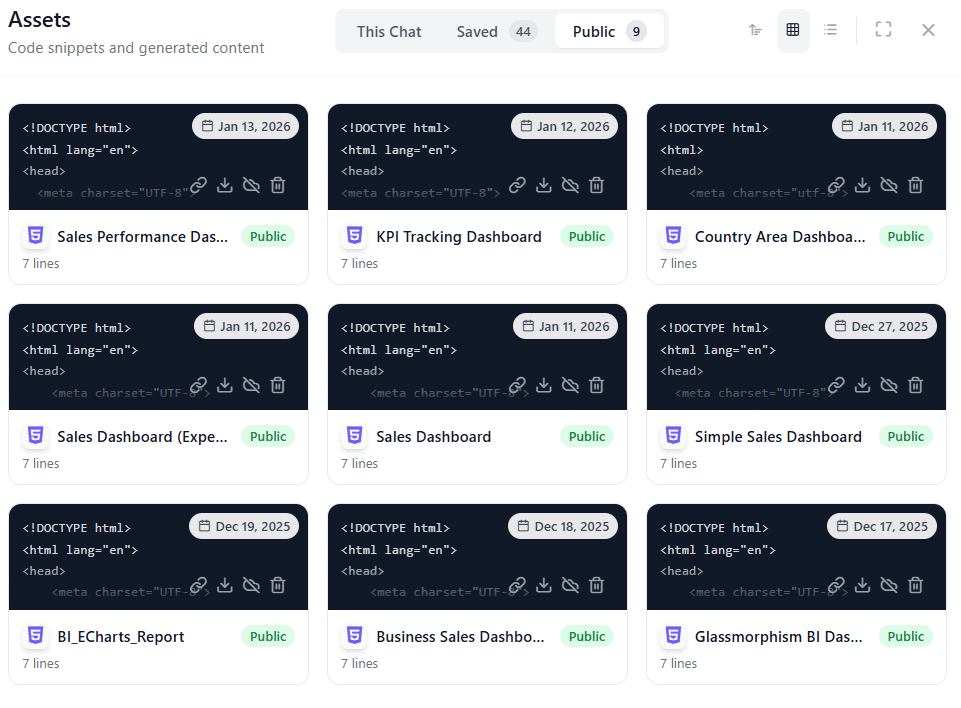Switch to the This Chat tab
The height and width of the screenshot is (708, 961).
[x=389, y=31]
